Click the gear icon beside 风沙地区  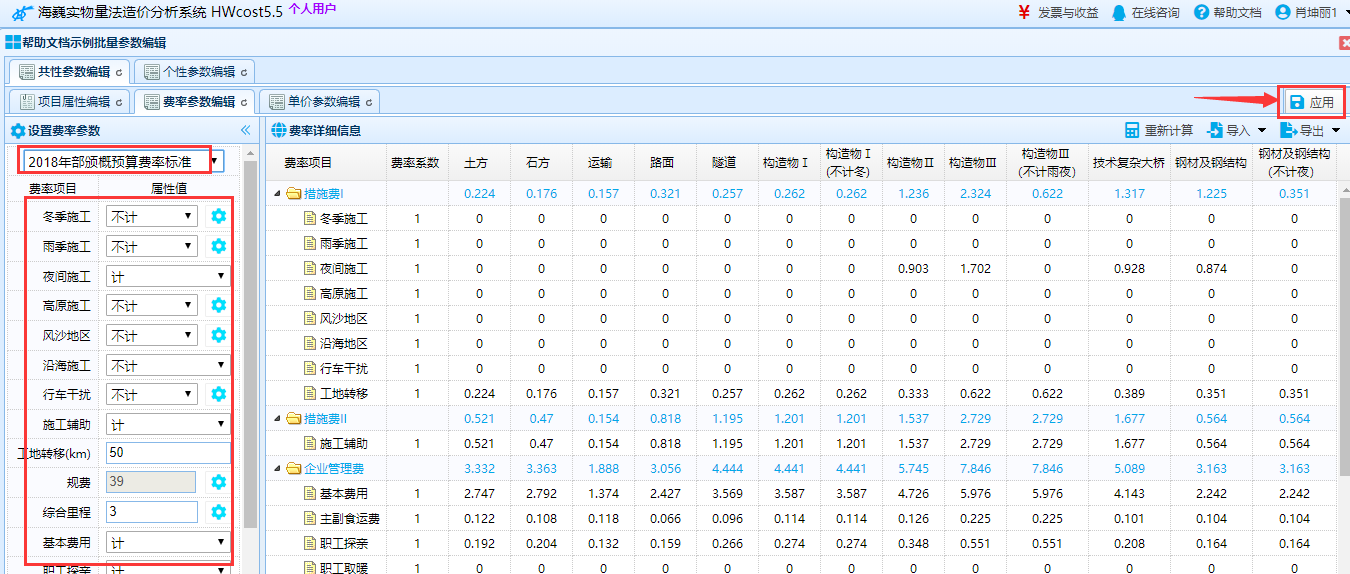coord(218,335)
